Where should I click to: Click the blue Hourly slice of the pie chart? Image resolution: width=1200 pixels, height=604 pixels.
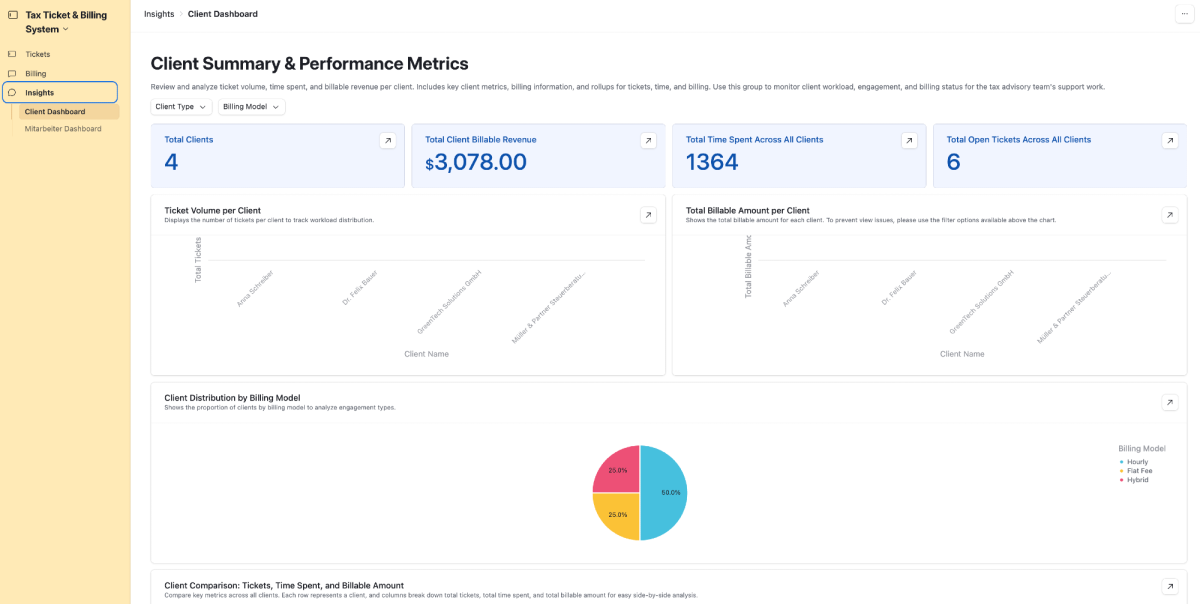(x=664, y=493)
